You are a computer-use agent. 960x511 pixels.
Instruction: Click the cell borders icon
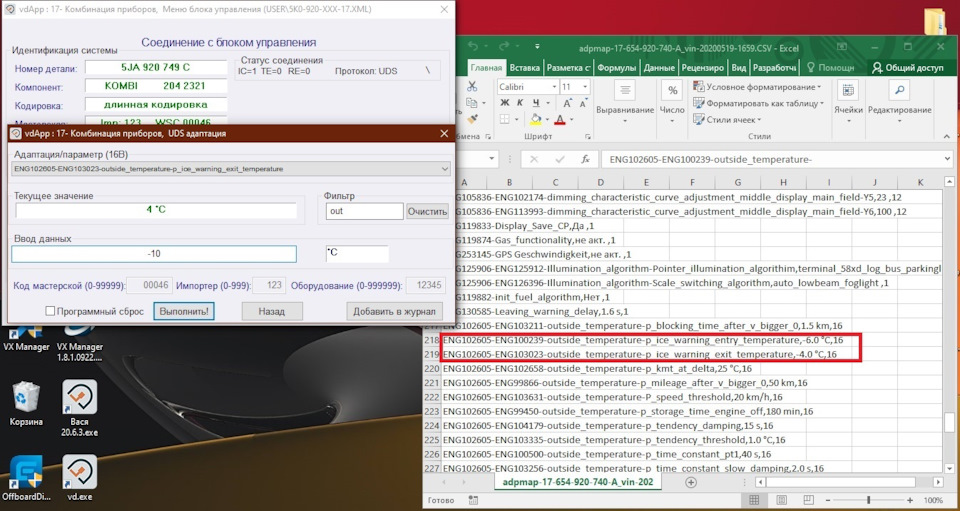point(504,119)
